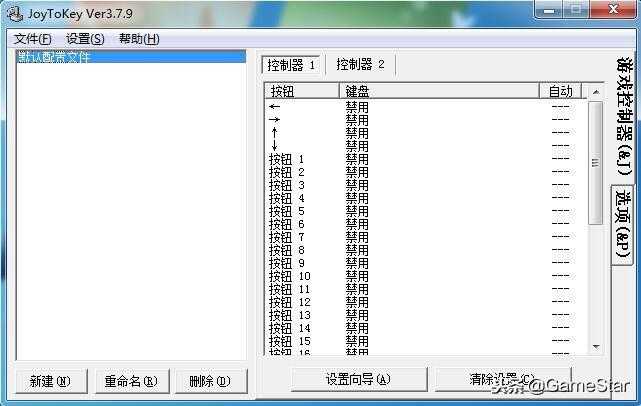The height and width of the screenshot is (406, 641).
Task: Click the 新建(N) button
Action: point(51,381)
